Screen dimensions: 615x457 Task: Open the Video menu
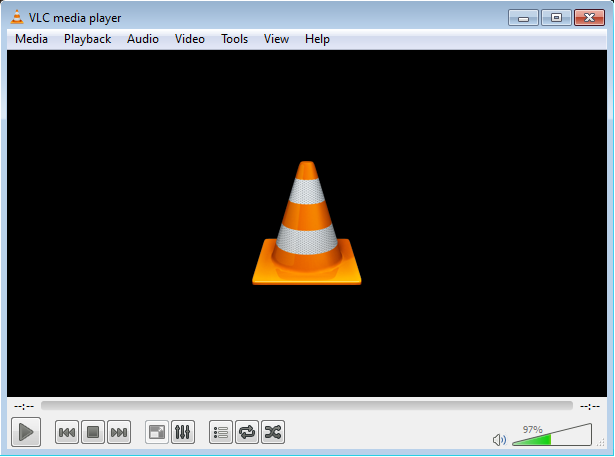click(190, 39)
